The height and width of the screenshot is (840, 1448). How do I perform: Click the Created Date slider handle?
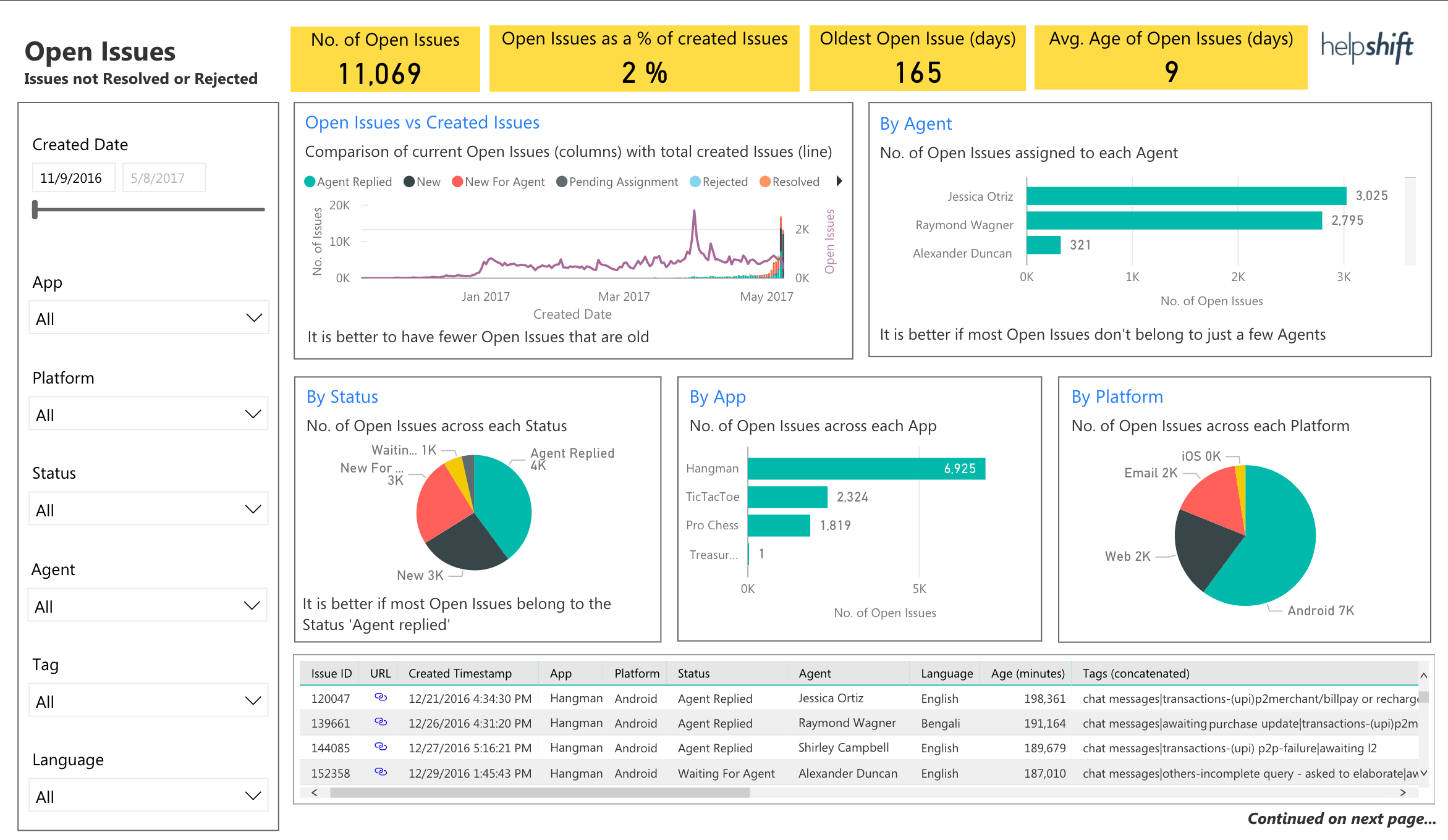(x=35, y=209)
